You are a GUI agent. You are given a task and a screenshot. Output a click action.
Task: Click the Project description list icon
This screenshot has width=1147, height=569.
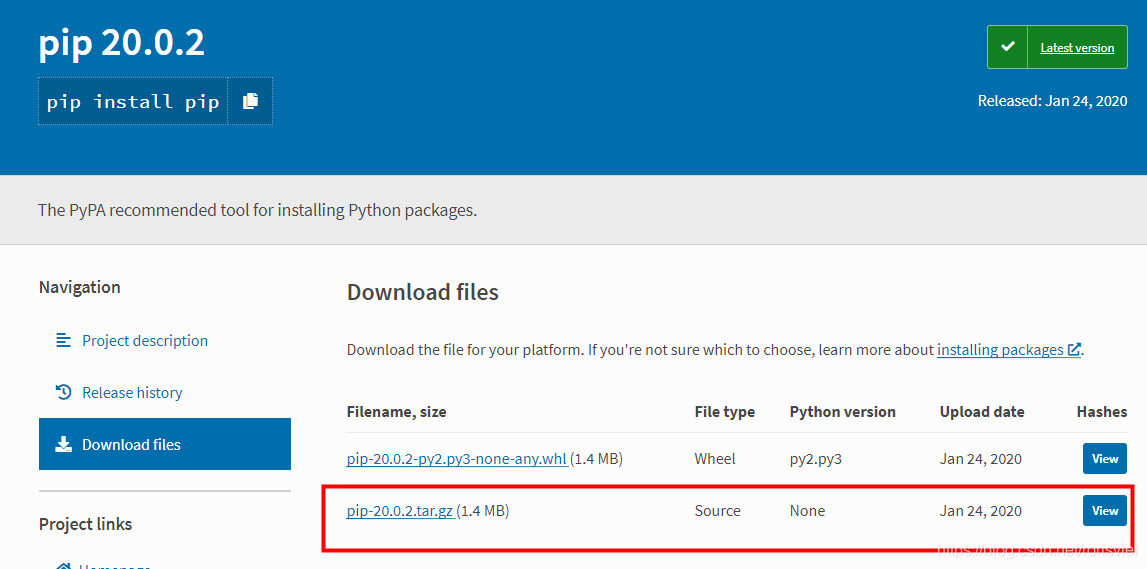tap(64, 340)
